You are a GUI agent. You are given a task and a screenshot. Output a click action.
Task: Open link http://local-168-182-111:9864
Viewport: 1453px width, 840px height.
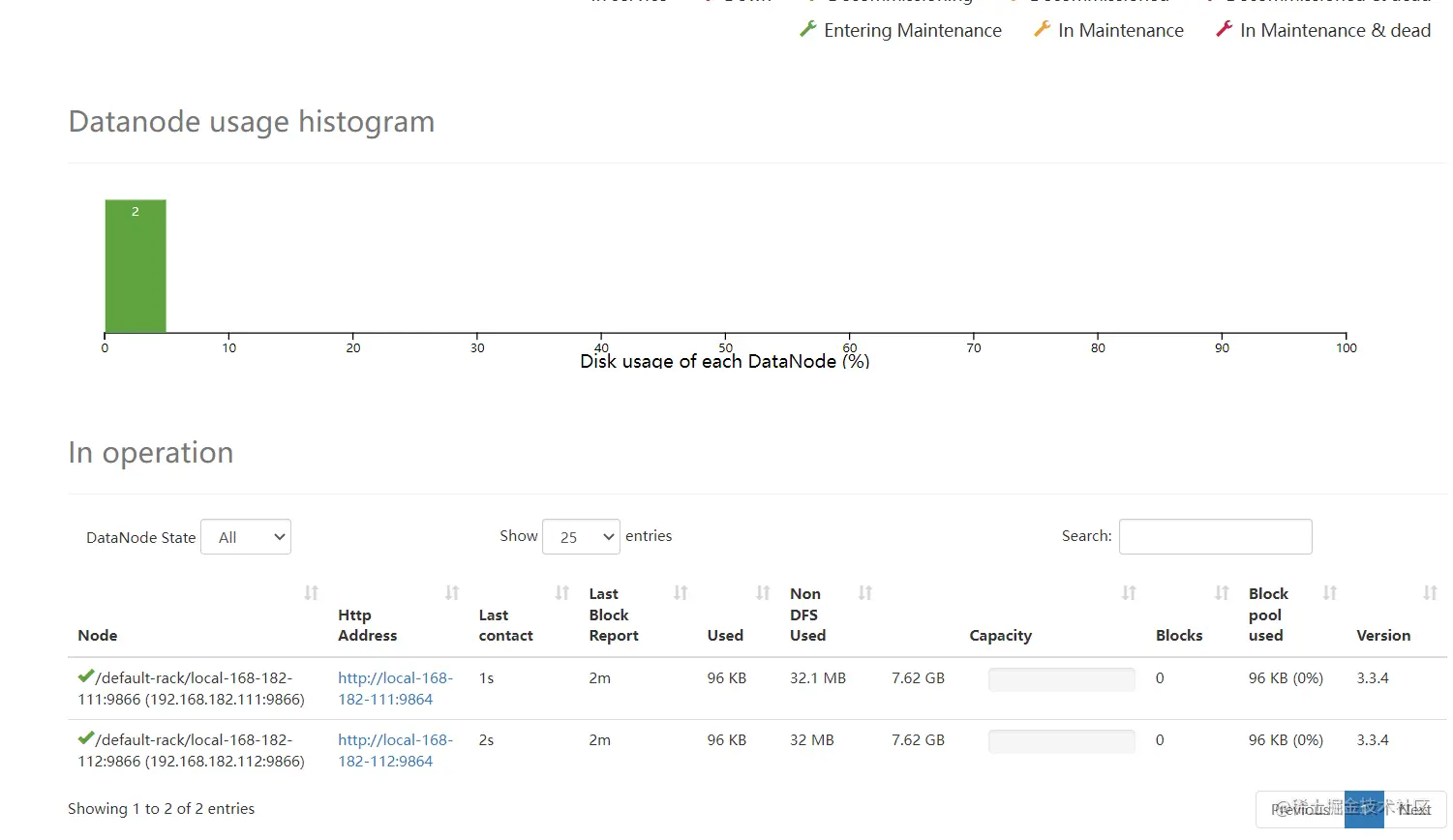395,688
